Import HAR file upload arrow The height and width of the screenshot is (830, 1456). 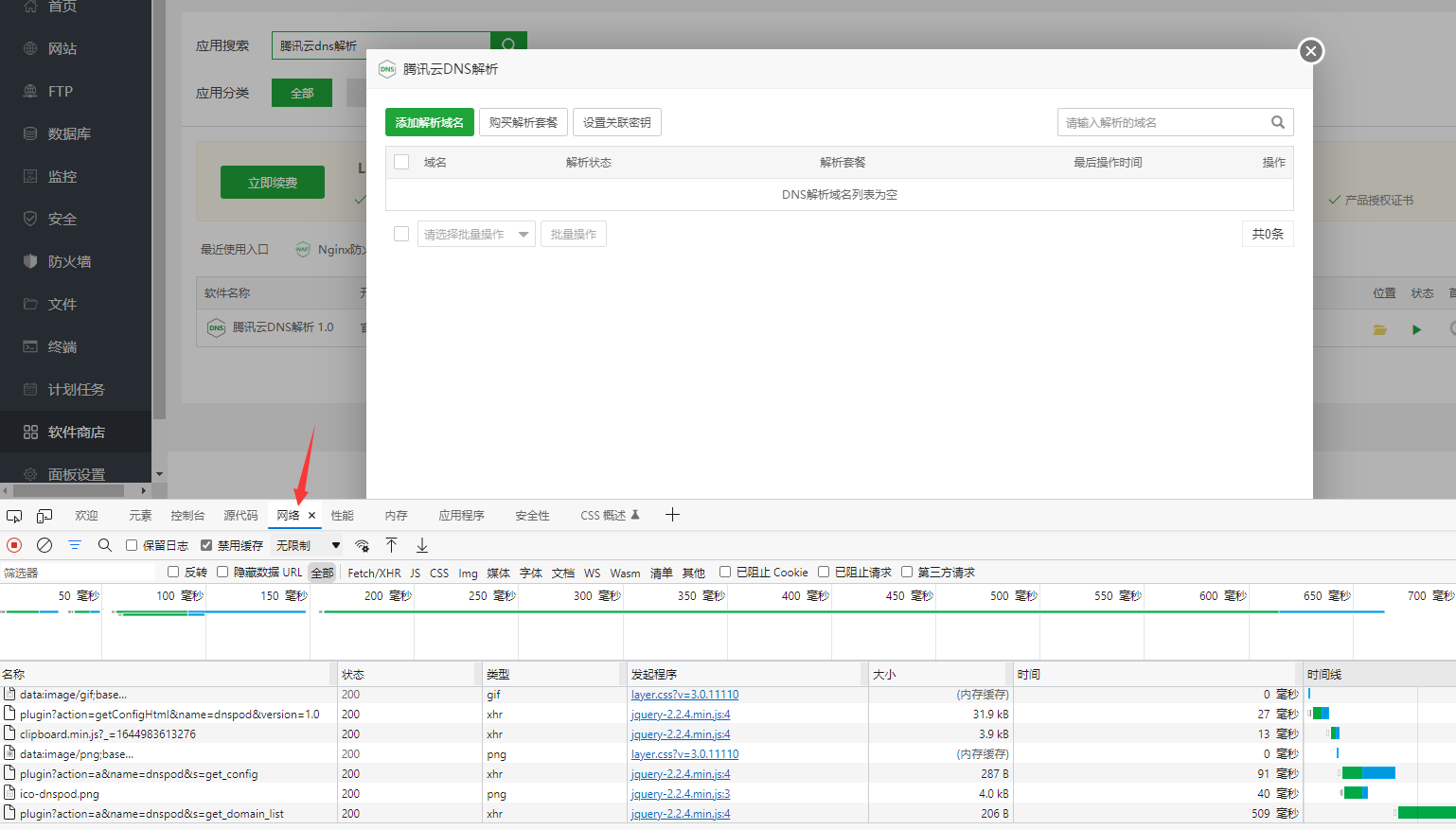pyautogui.click(x=392, y=545)
